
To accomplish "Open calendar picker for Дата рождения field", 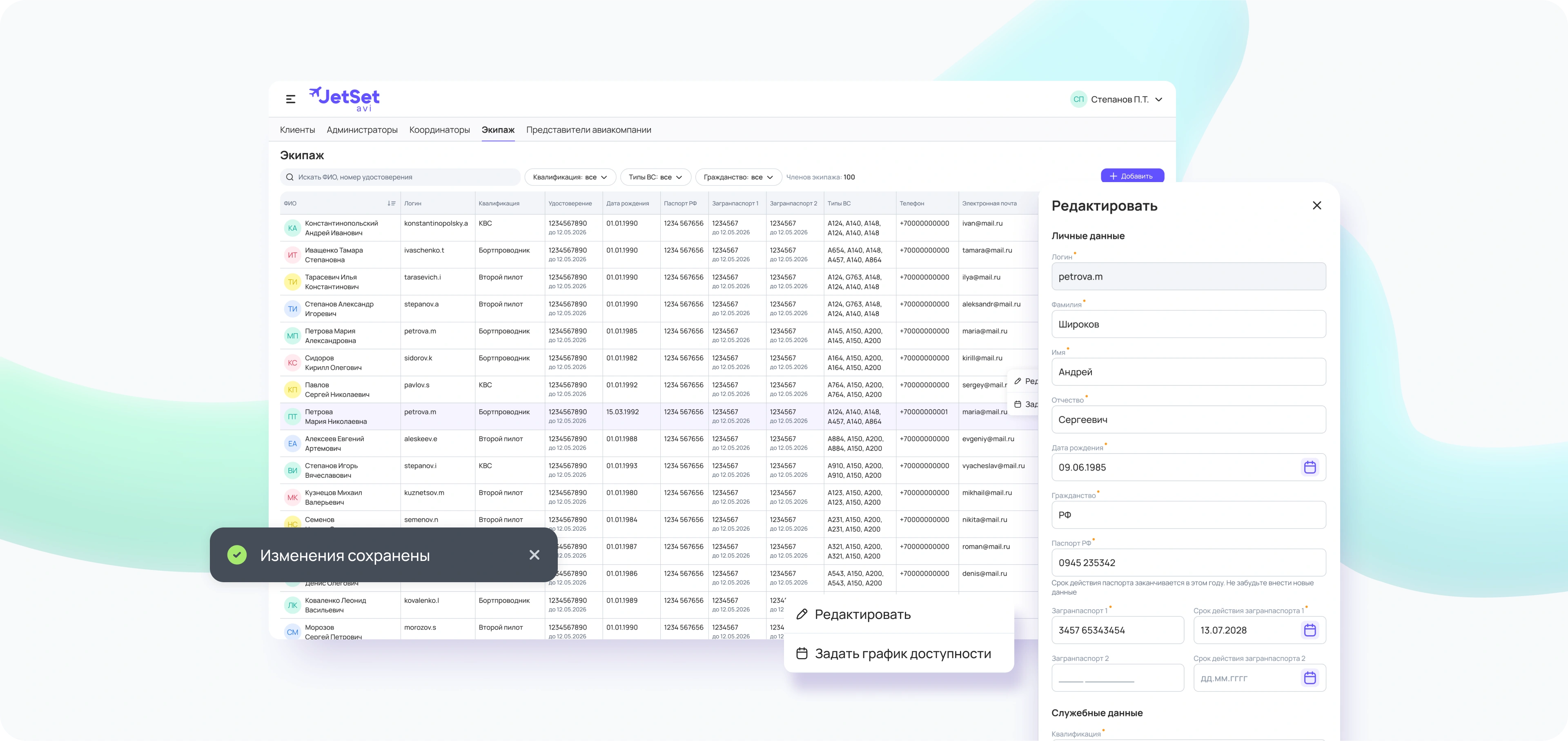I will (1309, 467).
